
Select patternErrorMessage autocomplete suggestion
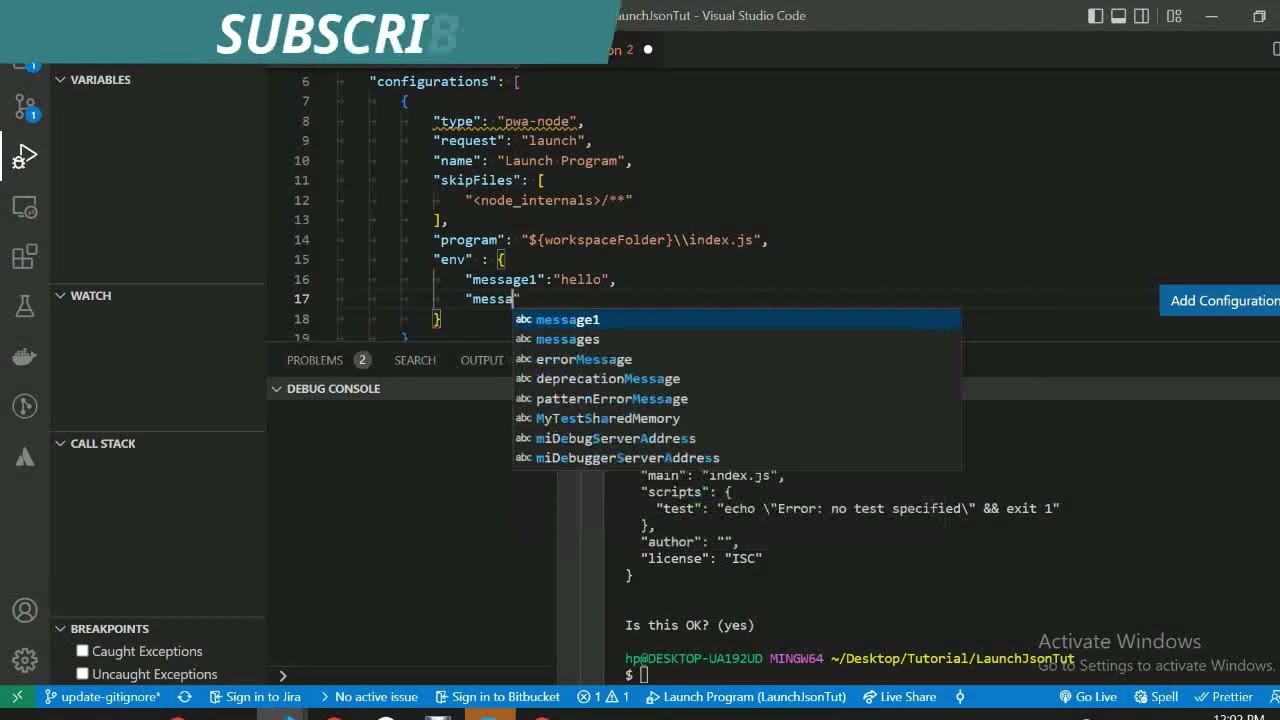(x=737, y=399)
